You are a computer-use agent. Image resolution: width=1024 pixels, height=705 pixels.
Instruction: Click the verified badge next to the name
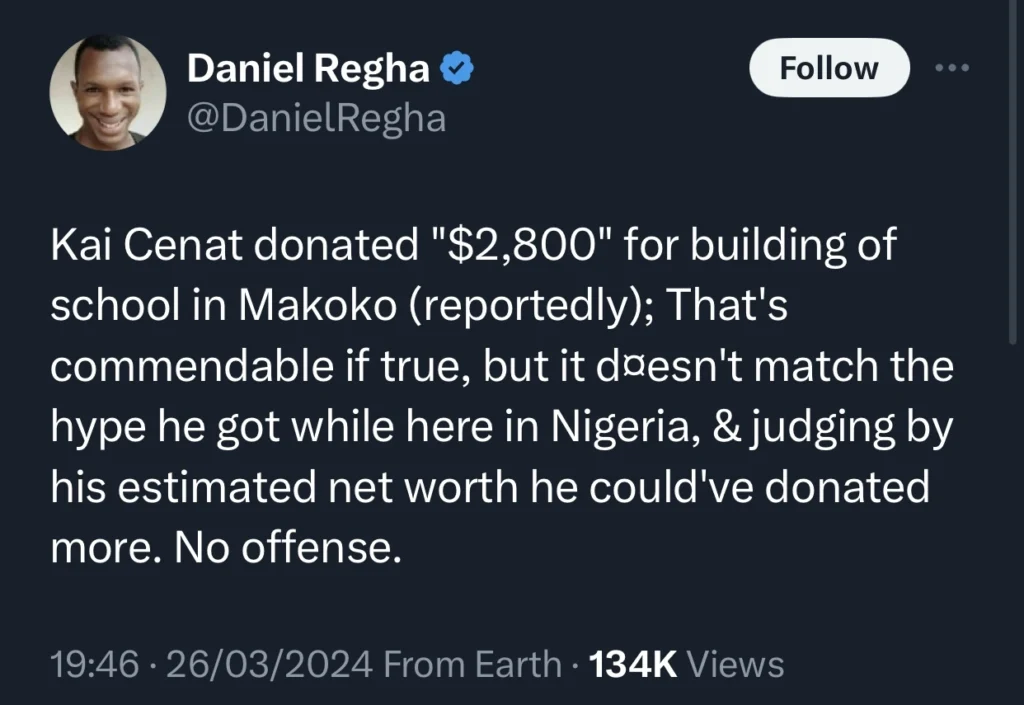[x=457, y=65]
